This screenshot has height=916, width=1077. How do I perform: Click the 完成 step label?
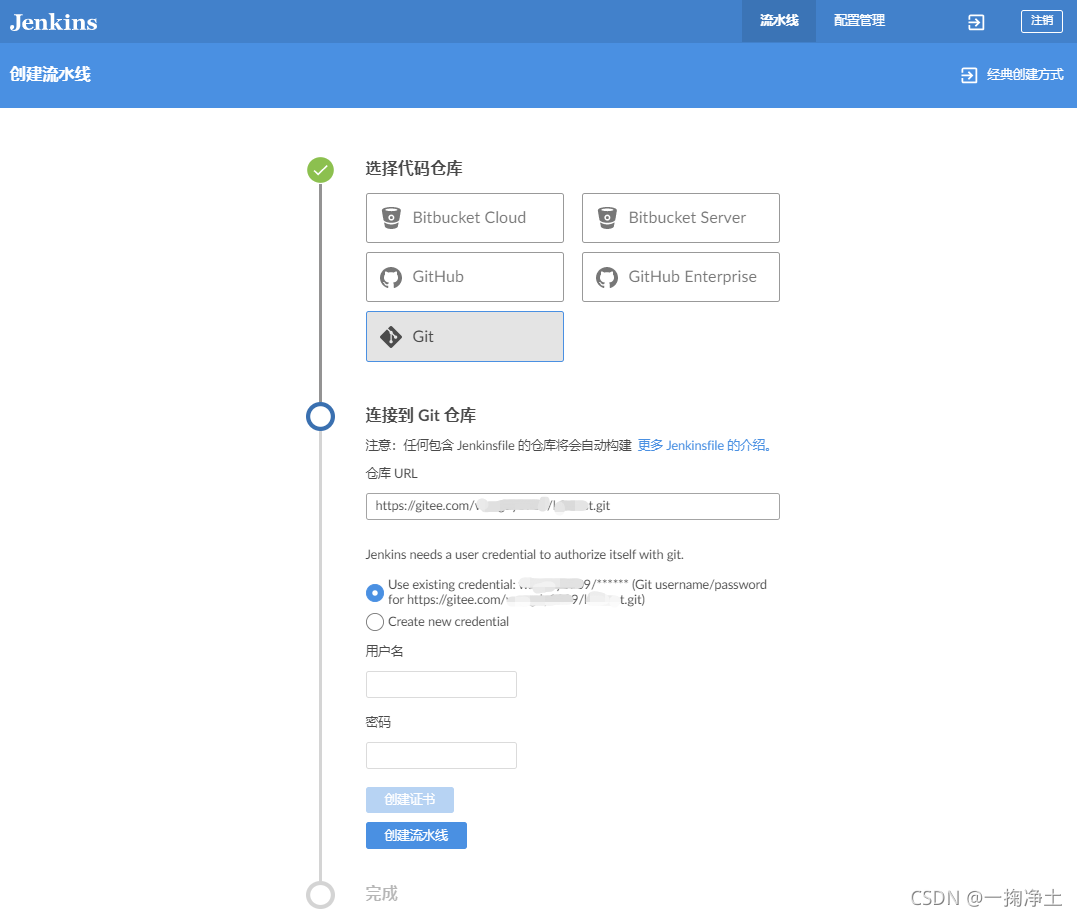tap(381, 893)
